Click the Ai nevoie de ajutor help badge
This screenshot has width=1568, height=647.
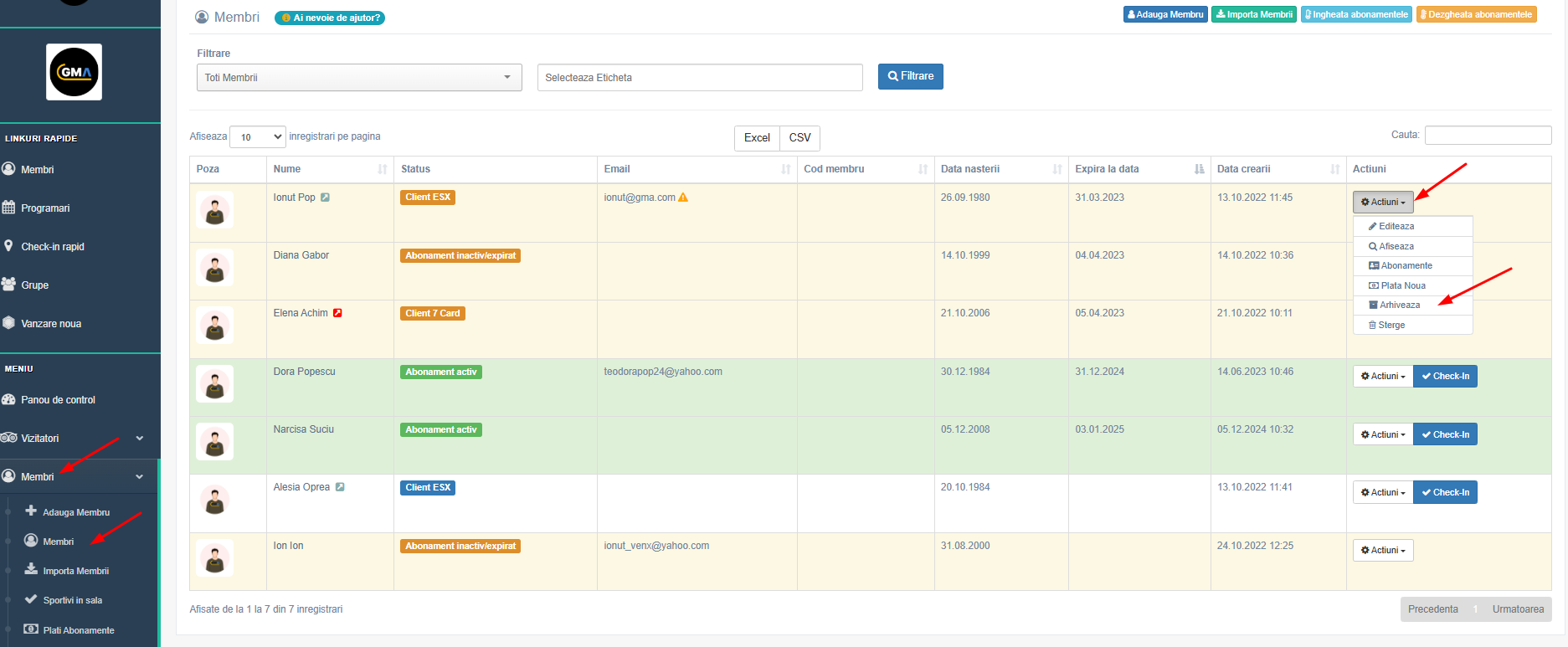pyautogui.click(x=330, y=18)
